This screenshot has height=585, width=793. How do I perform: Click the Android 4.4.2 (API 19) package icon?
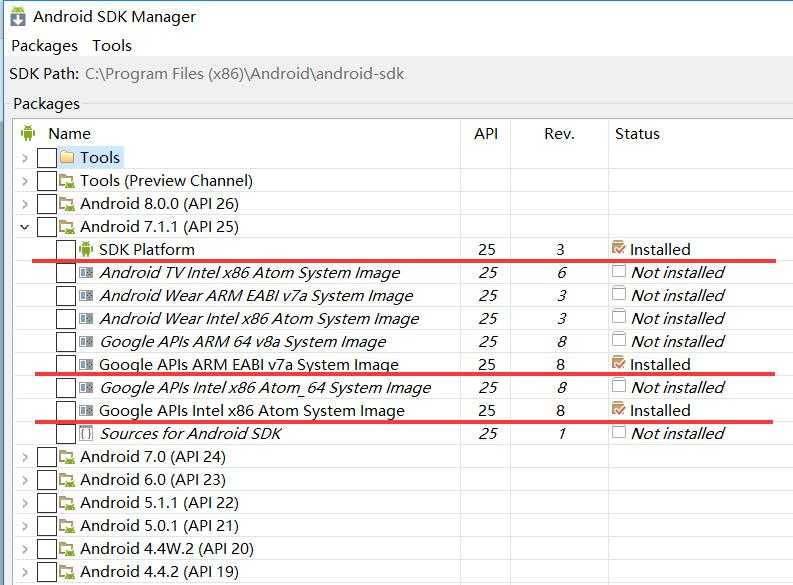(x=67, y=571)
